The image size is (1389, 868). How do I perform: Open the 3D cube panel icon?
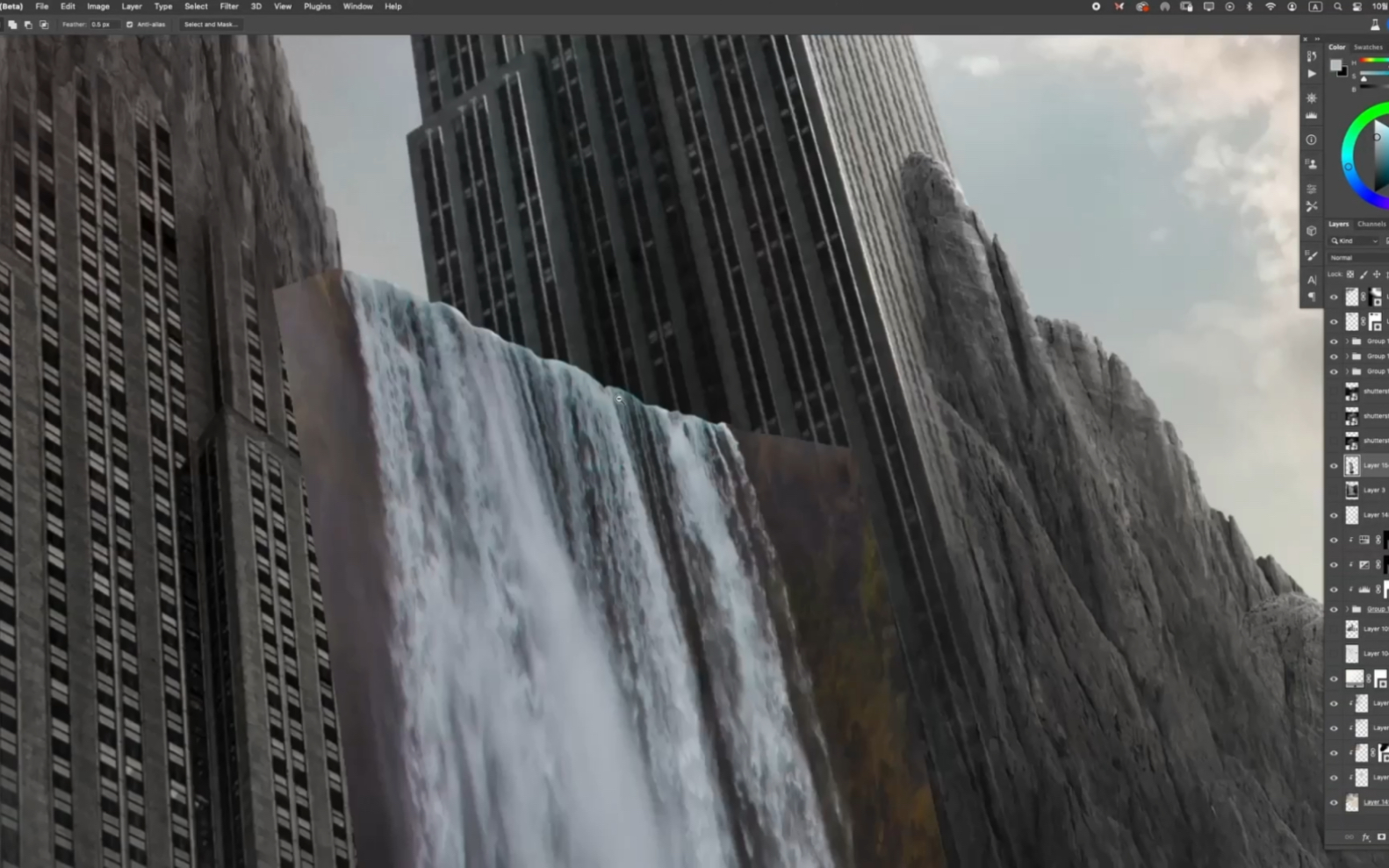pyautogui.click(x=1311, y=231)
